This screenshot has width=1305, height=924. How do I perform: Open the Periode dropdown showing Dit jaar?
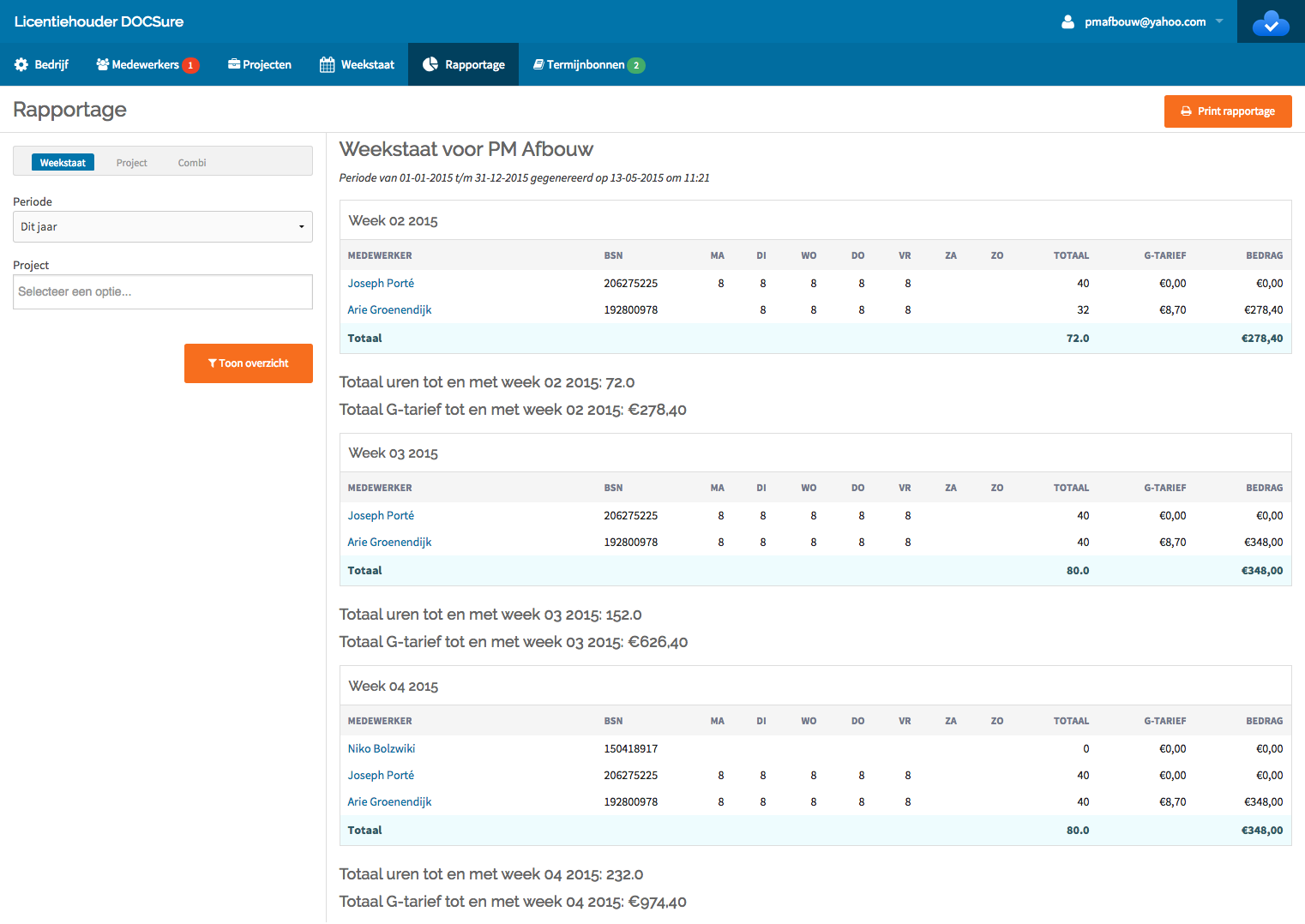coord(163,227)
